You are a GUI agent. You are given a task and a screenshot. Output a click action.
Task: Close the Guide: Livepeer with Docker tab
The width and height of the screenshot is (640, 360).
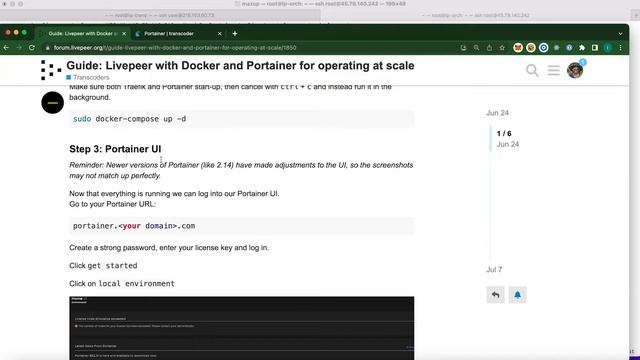click(124, 33)
